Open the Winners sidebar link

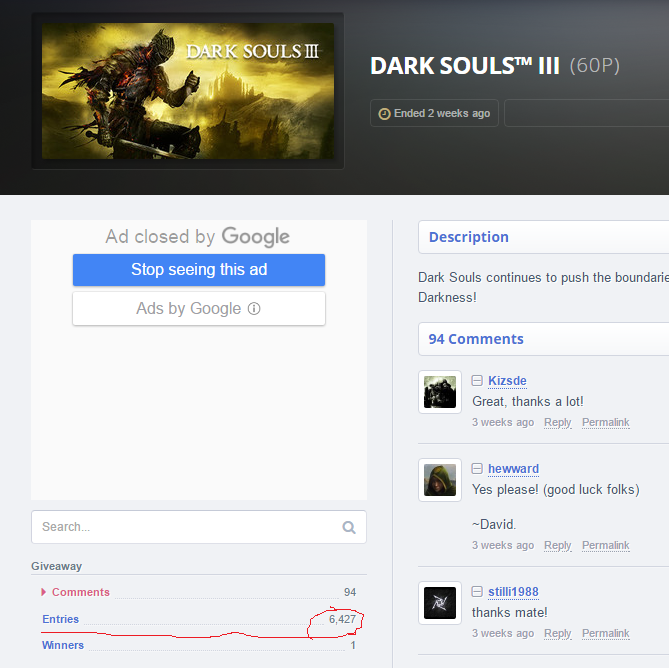[63, 645]
